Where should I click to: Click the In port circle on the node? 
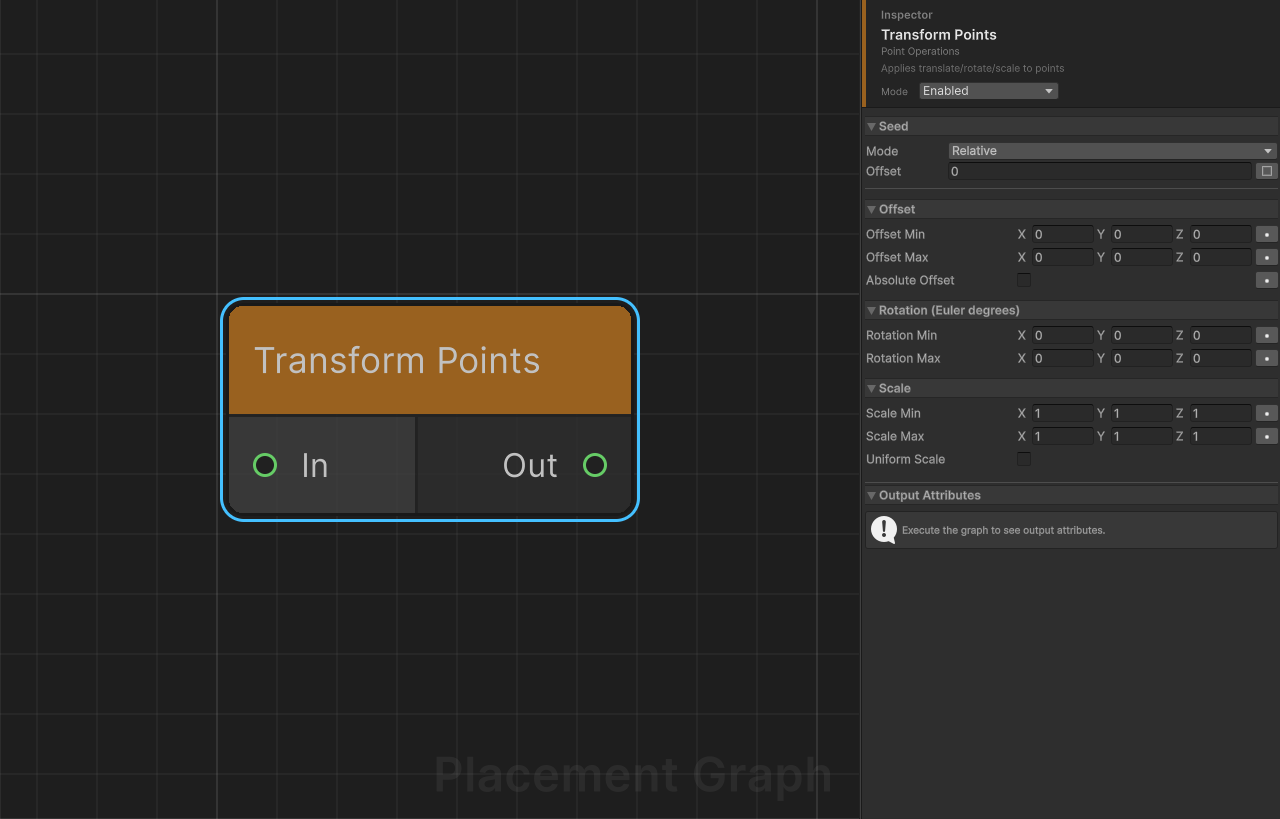point(265,465)
